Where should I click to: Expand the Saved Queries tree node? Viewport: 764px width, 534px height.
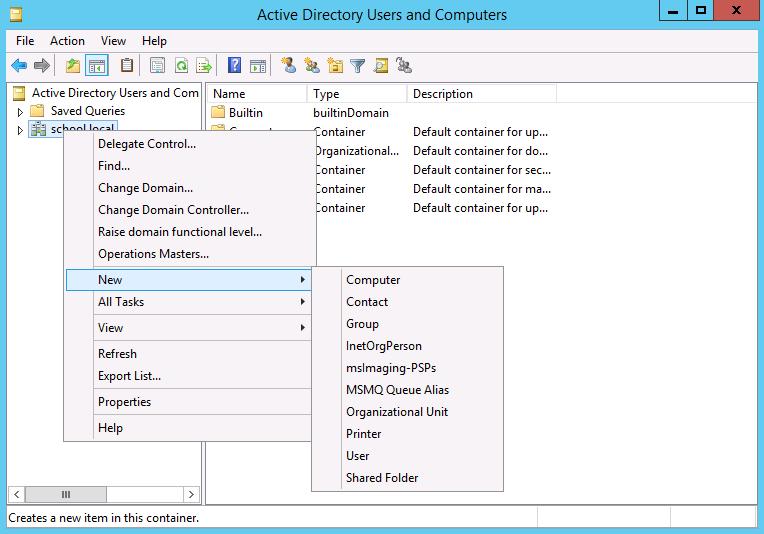coord(20,112)
